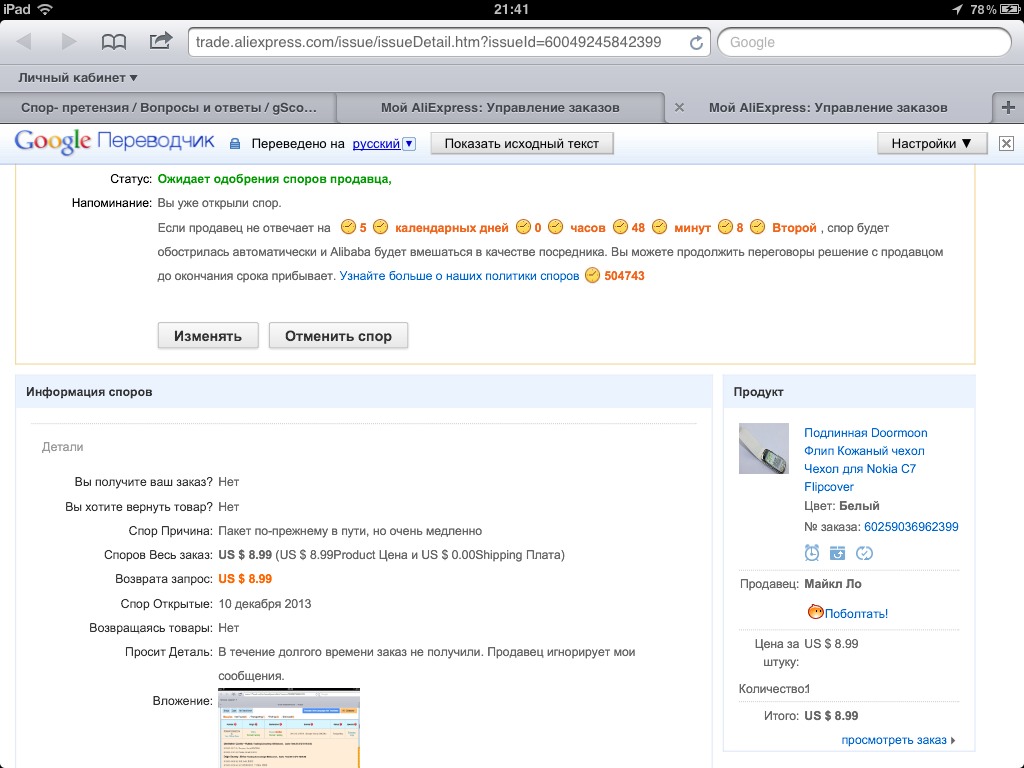
Task: Click the status text Ожидает одобрения споров продавца
Action: click(x=274, y=179)
